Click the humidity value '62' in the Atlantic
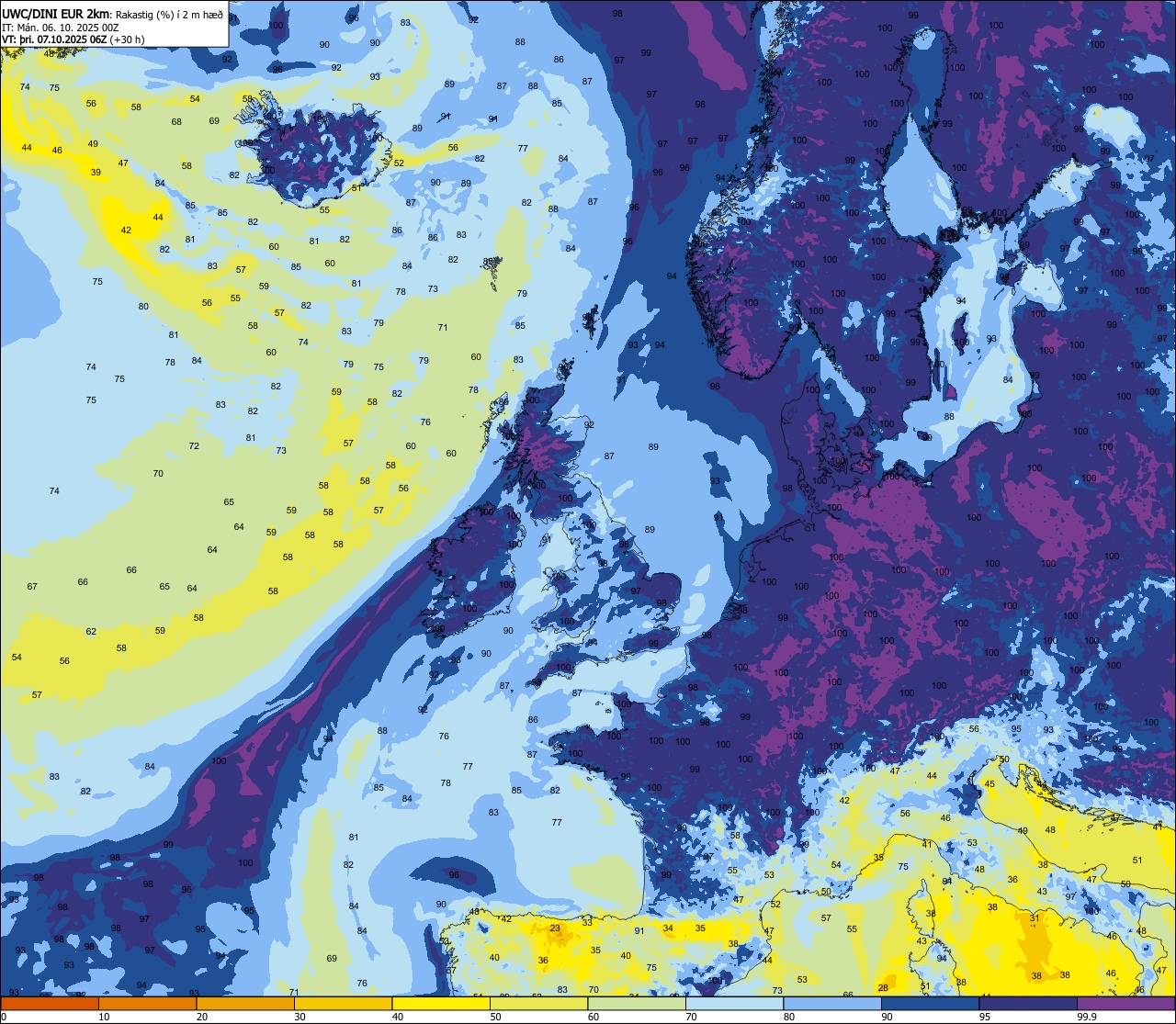Viewport: 1176px width, 1024px height. pyautogui.click(x=91, y=631)
